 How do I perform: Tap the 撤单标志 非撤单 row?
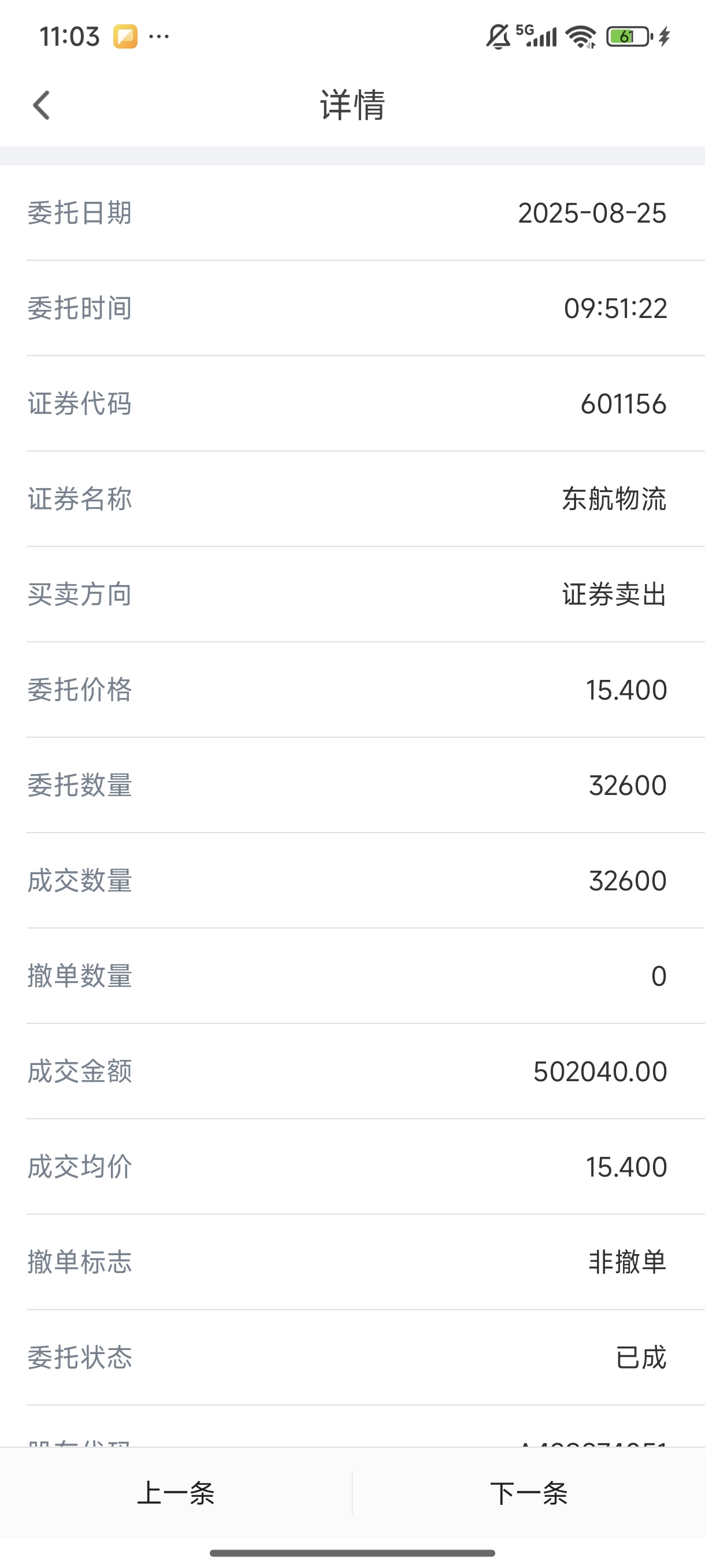coord(353,1262)
